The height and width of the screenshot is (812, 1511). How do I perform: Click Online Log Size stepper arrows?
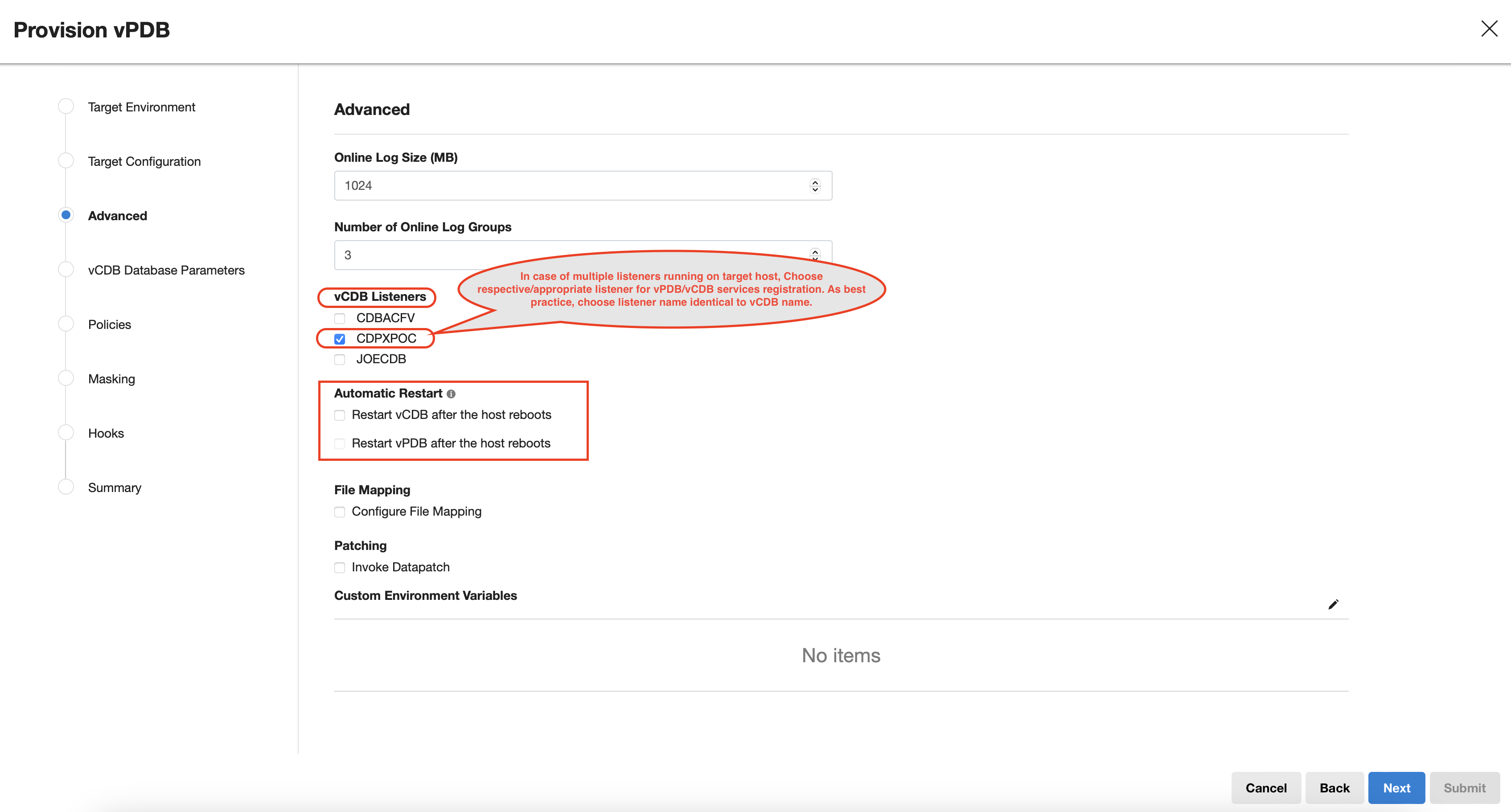click(x=815, y=186)
